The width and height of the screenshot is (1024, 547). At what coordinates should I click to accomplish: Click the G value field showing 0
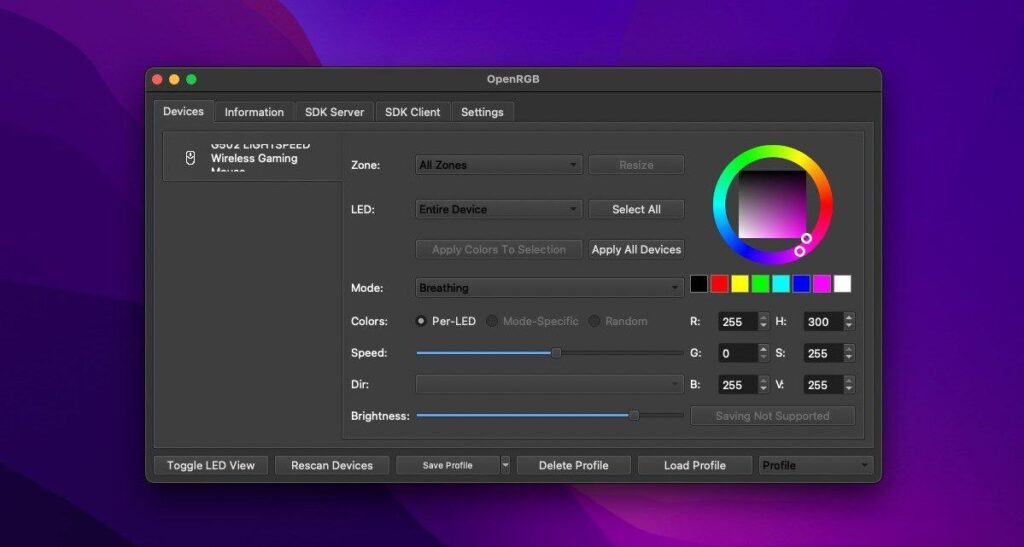pyautogui.click(x=738, y=353)
